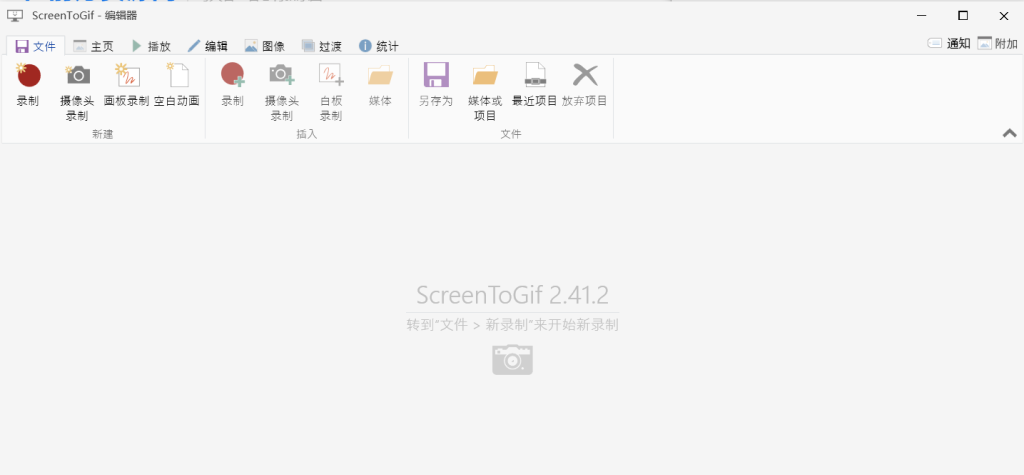Select the 图像 ribbon tab

[264, 46]
